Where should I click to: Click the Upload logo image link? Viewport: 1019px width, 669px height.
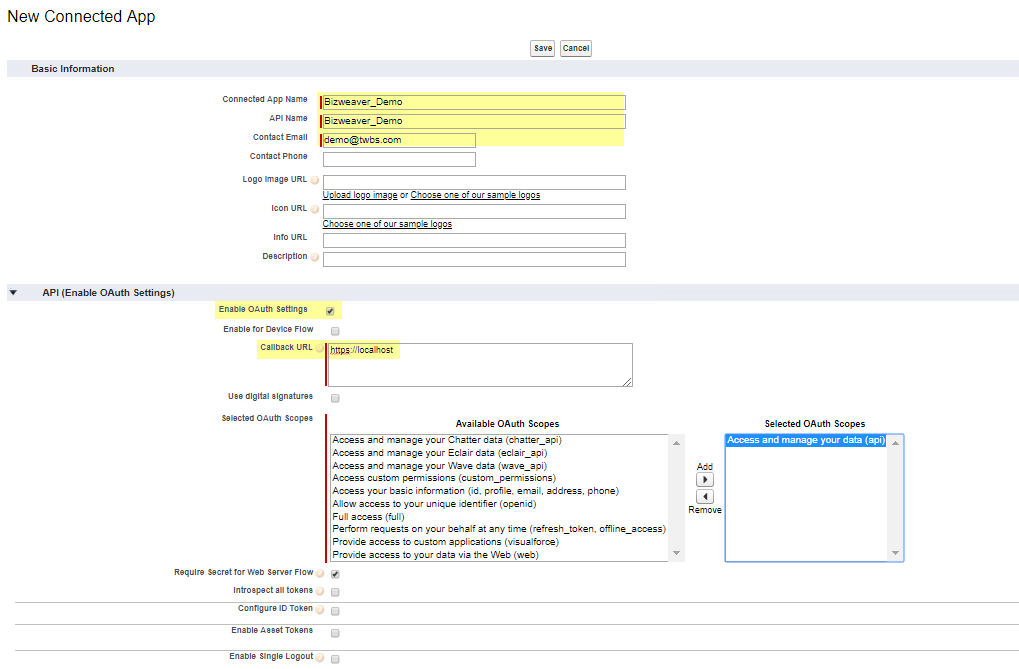(360, 195)
